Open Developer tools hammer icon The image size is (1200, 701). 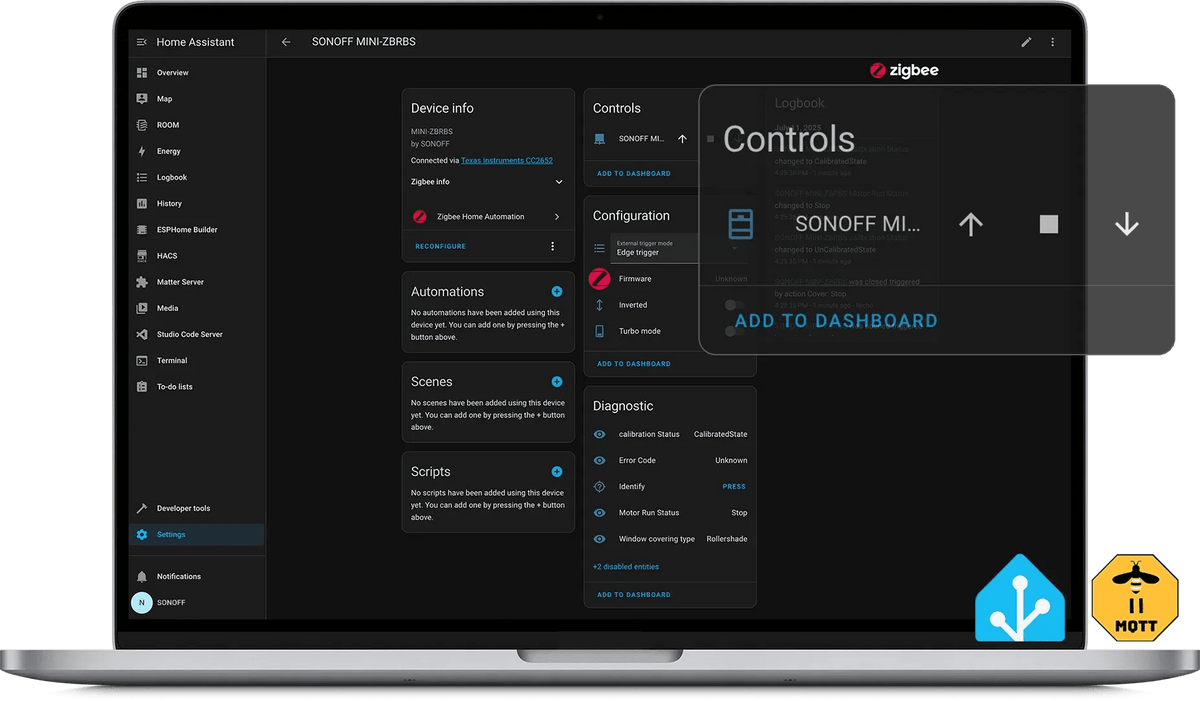142,508
